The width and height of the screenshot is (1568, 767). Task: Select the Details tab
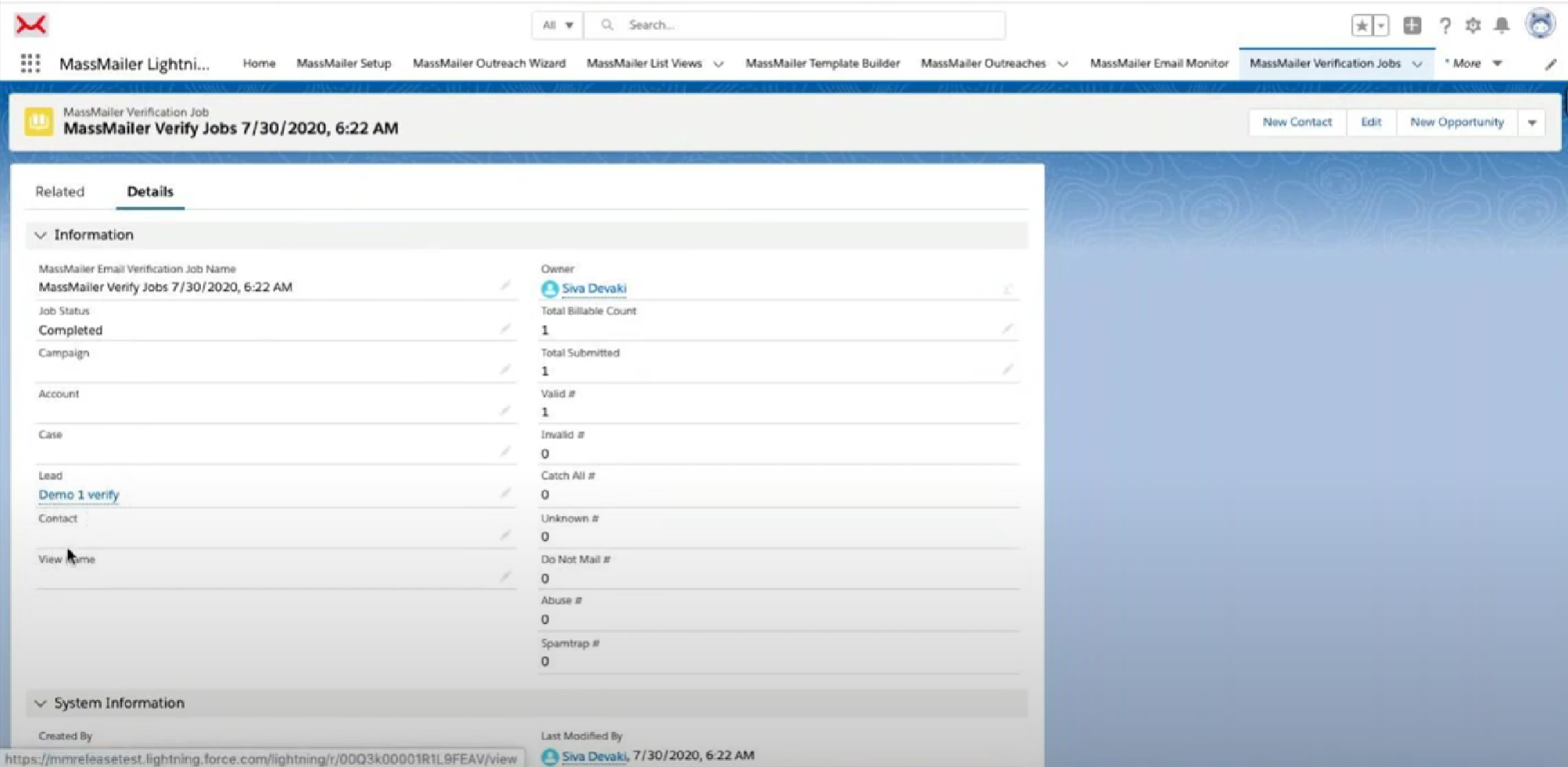click(x=150, y=192)
